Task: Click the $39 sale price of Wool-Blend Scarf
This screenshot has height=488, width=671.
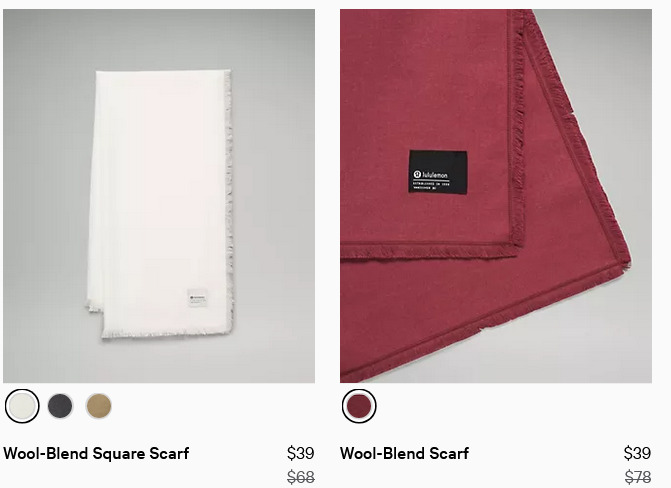Action: point(637,453)
